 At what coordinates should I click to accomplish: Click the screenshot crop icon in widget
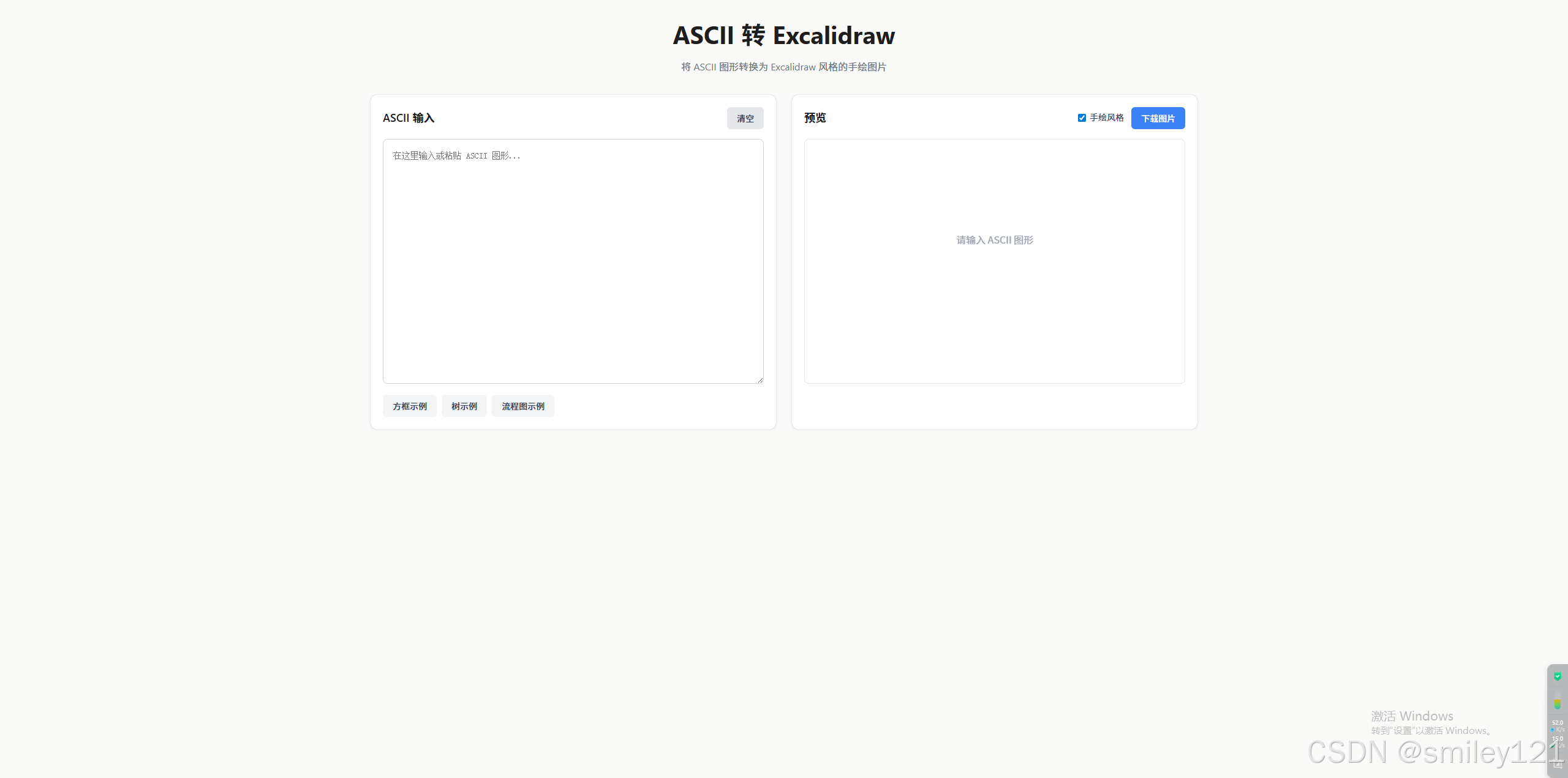point(1558,764)
